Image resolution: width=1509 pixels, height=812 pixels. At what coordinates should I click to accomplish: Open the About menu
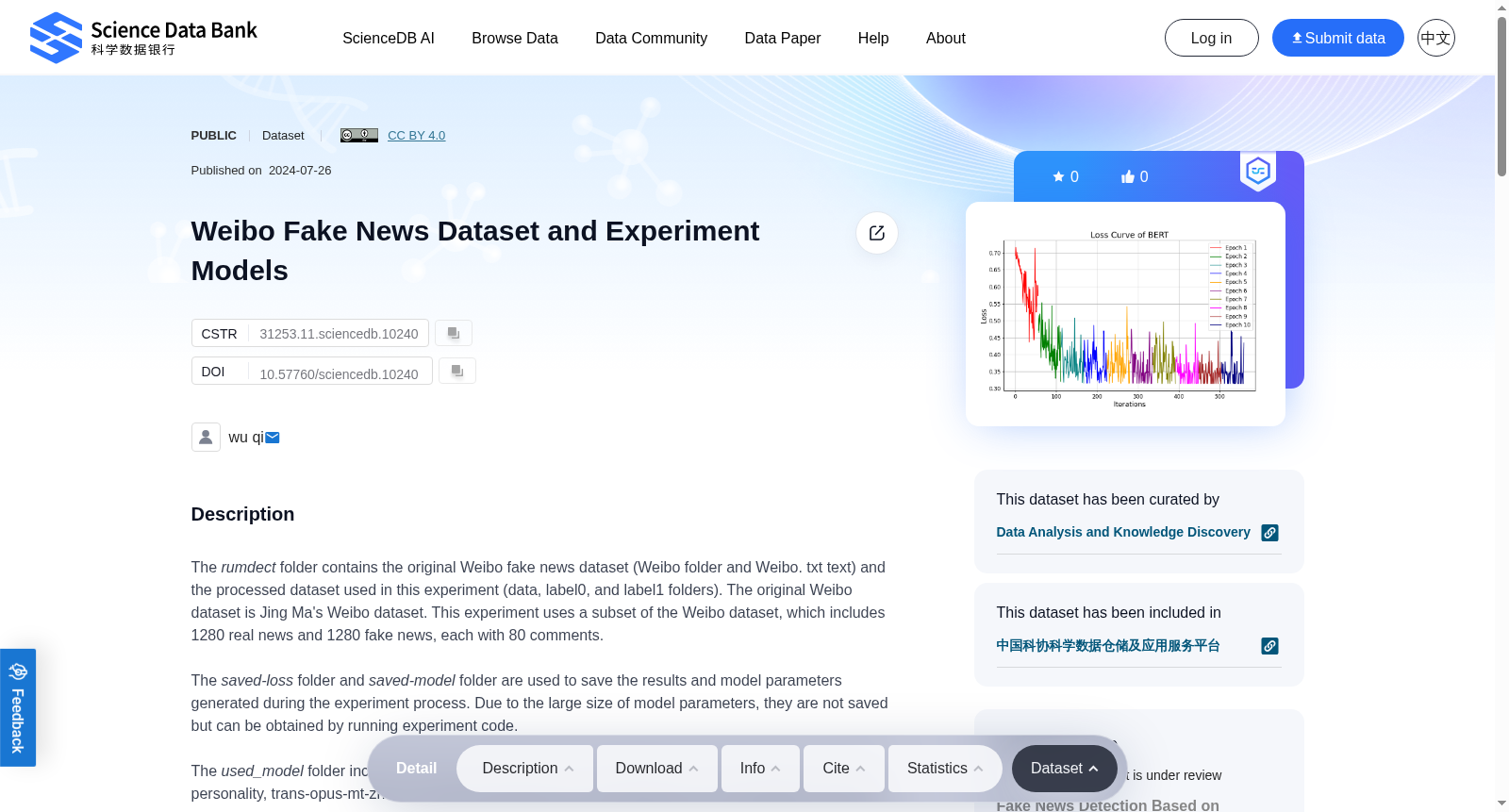pyautogui.click(x=946, y=38)
